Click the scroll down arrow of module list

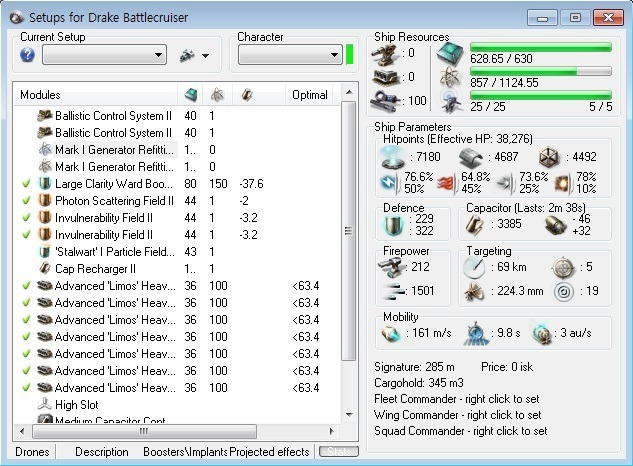(349, 415)
